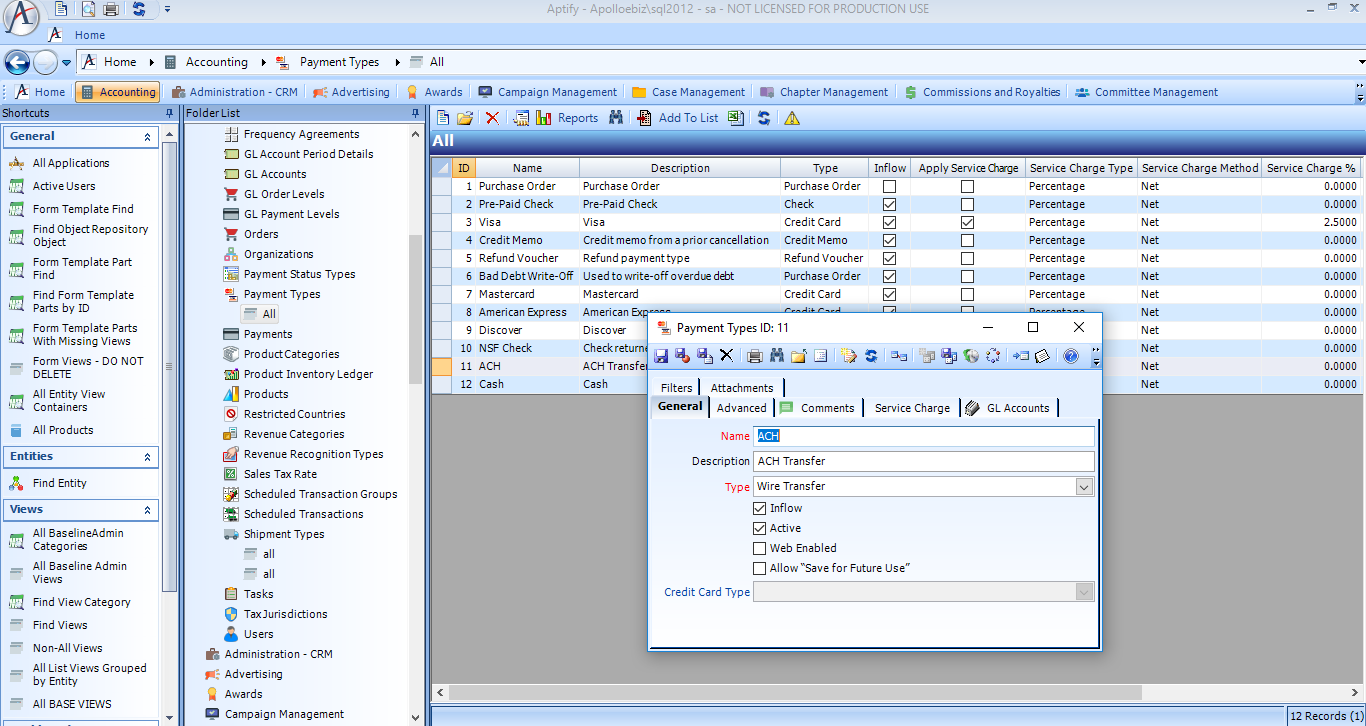Open Help using the blue question mark icon
Image resolution: width=1366 pixels, height=726 pixels.
pos(1071,355)
